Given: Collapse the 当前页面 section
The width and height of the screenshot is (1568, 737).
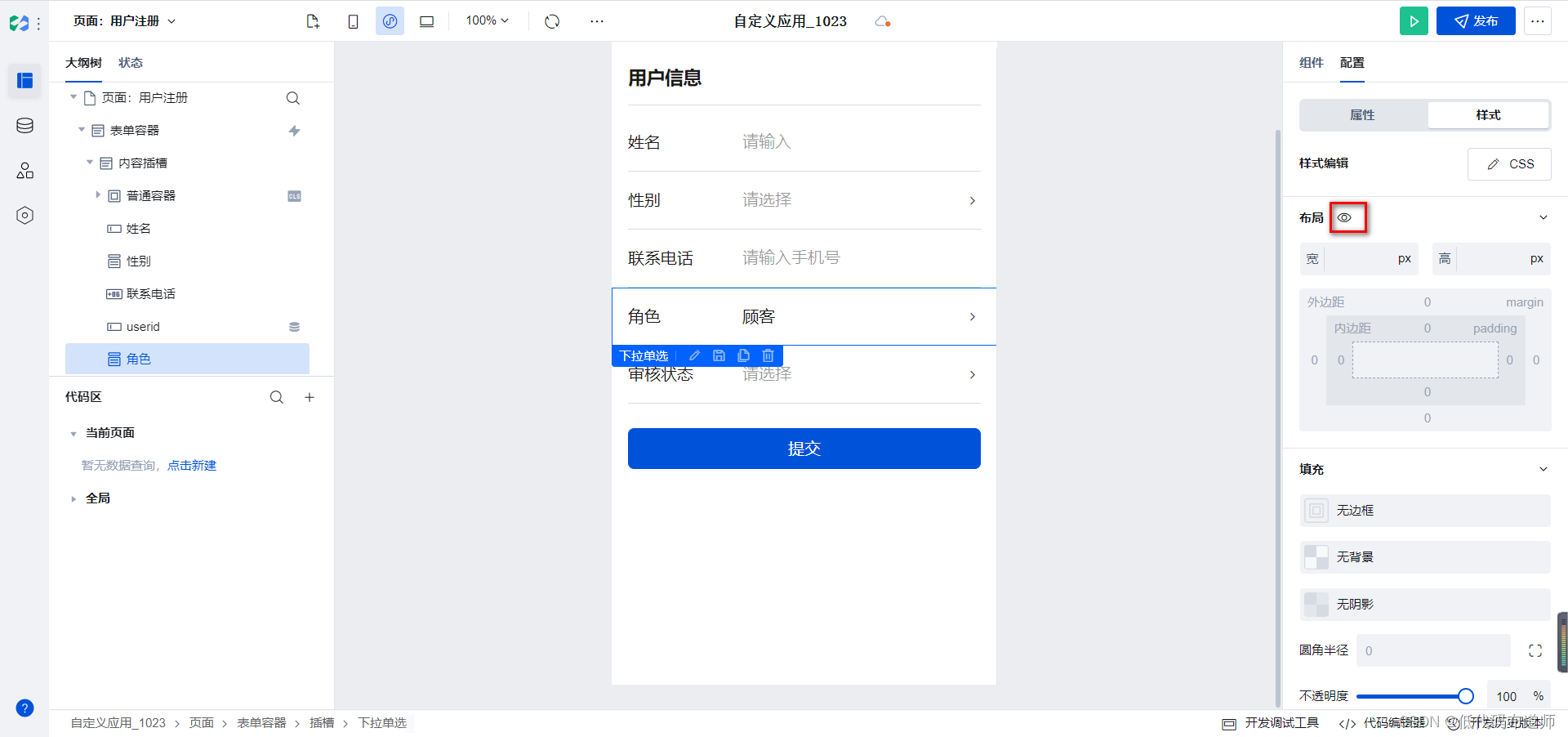Looking at the screenshot, I should click(x=73, y=434).
